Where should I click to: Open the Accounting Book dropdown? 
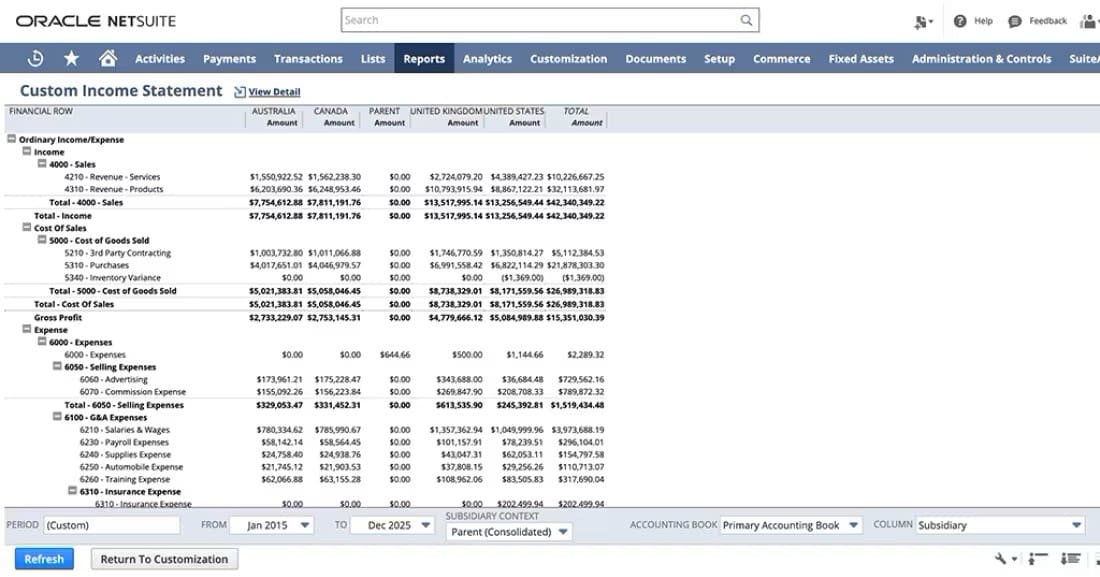pos(791,525)
